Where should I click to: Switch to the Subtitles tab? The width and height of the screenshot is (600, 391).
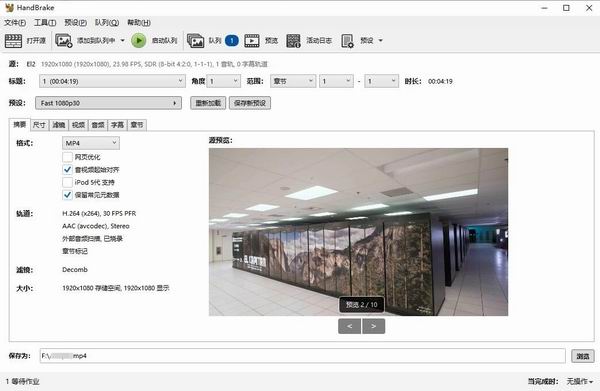(x=117, y=125)
